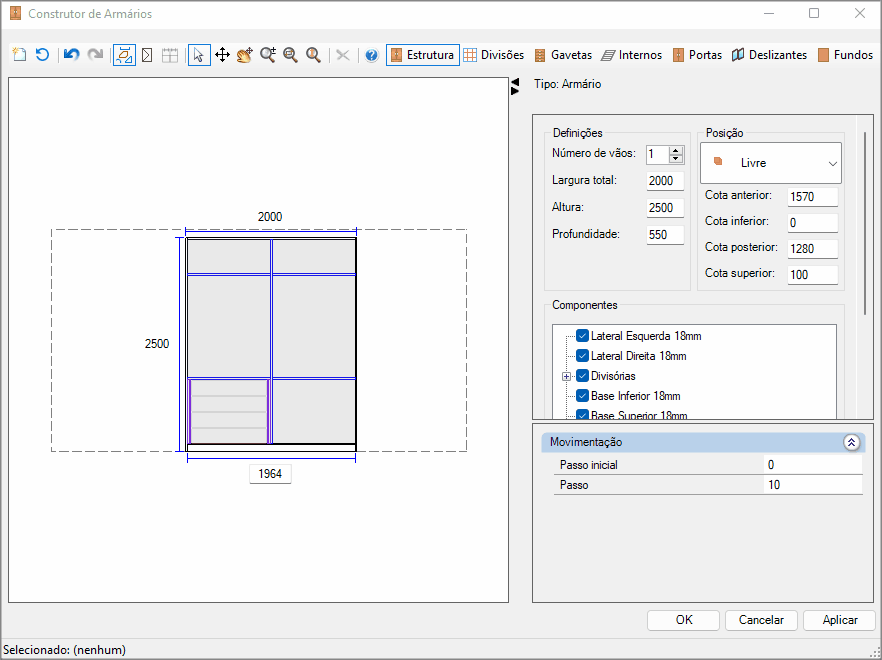Click the properties panel vertical scrollbar
The width and height of the screenshot is (882, 660).
[865, 225]
